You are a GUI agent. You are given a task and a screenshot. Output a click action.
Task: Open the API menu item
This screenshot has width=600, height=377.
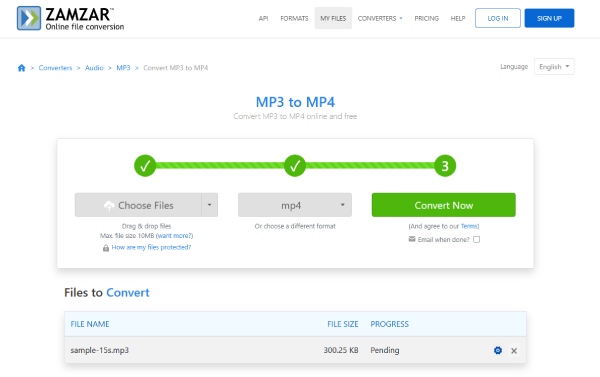coord(263,18)
